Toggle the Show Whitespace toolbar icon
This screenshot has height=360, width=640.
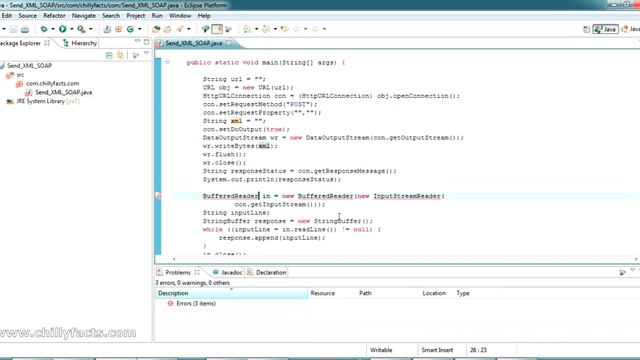[x=229, y=29]
